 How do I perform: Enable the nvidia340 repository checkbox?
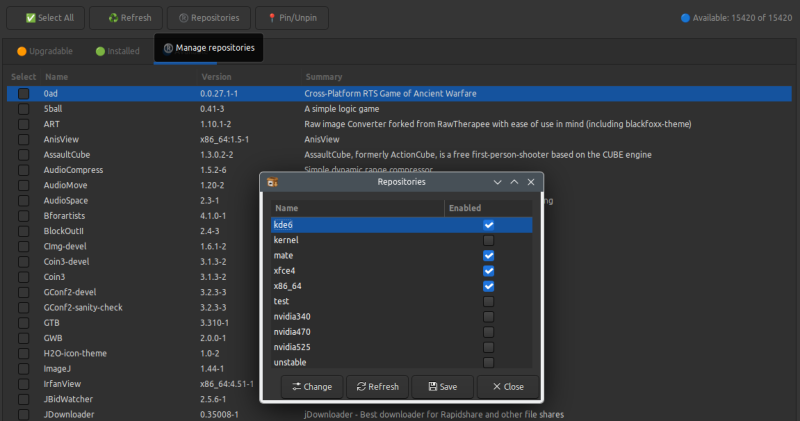coord(488,317)
